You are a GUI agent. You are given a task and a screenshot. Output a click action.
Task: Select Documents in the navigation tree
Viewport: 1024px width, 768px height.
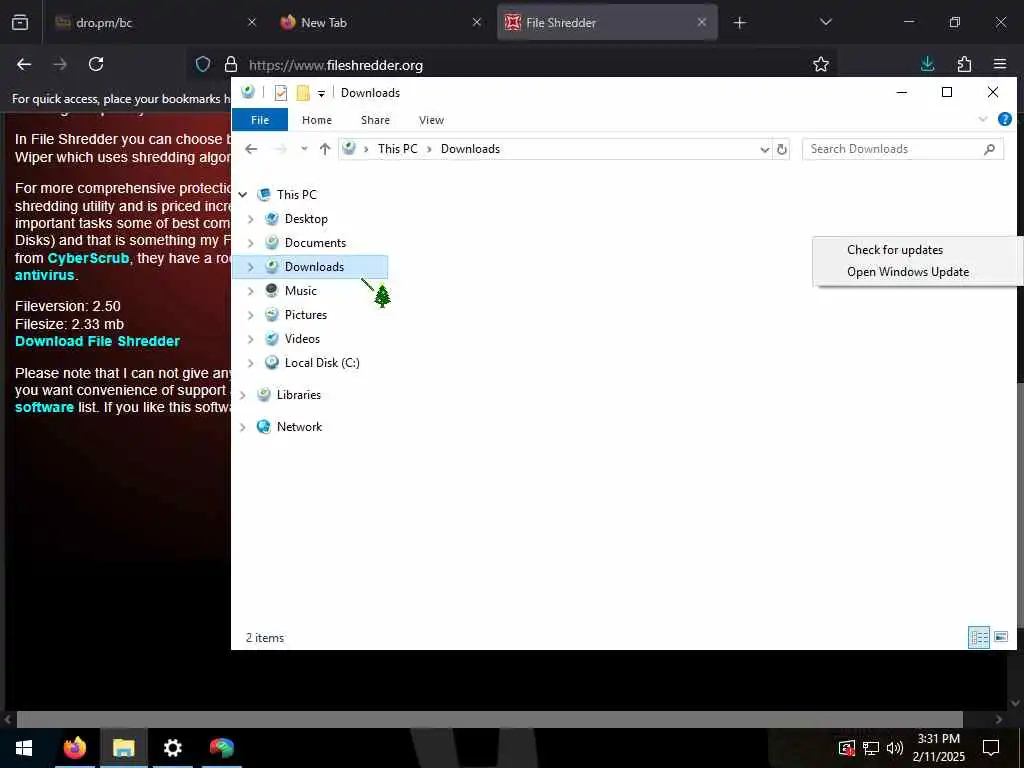tap(315, 243)
